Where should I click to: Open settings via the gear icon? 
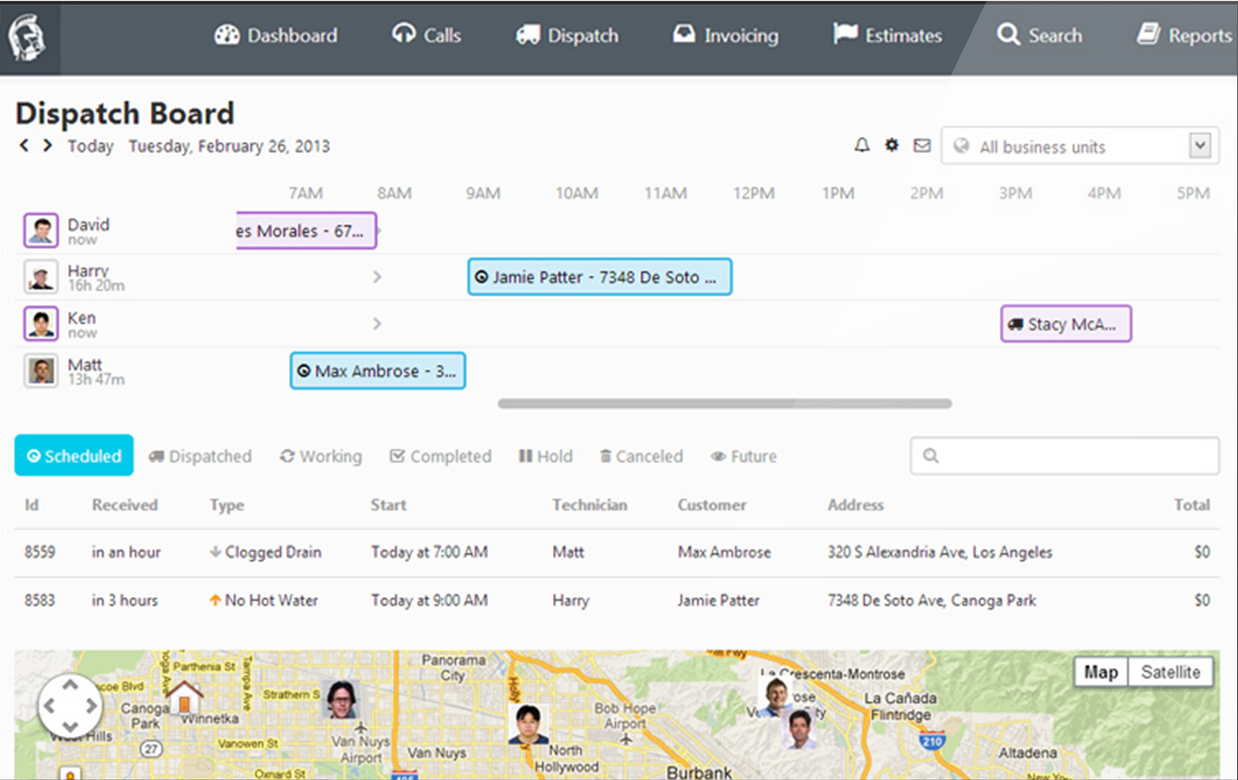coord(892,146)
